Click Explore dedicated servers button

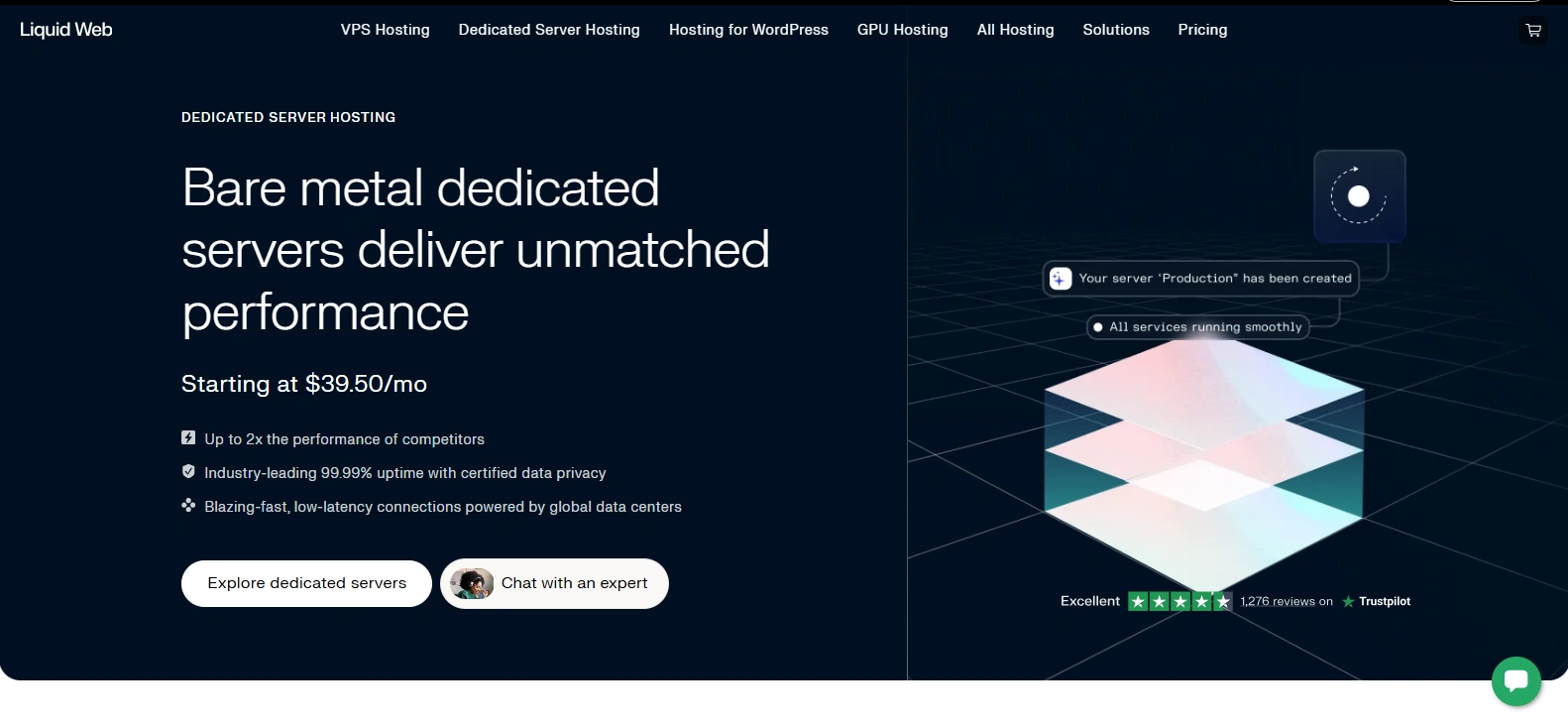(x=306, y=583)
